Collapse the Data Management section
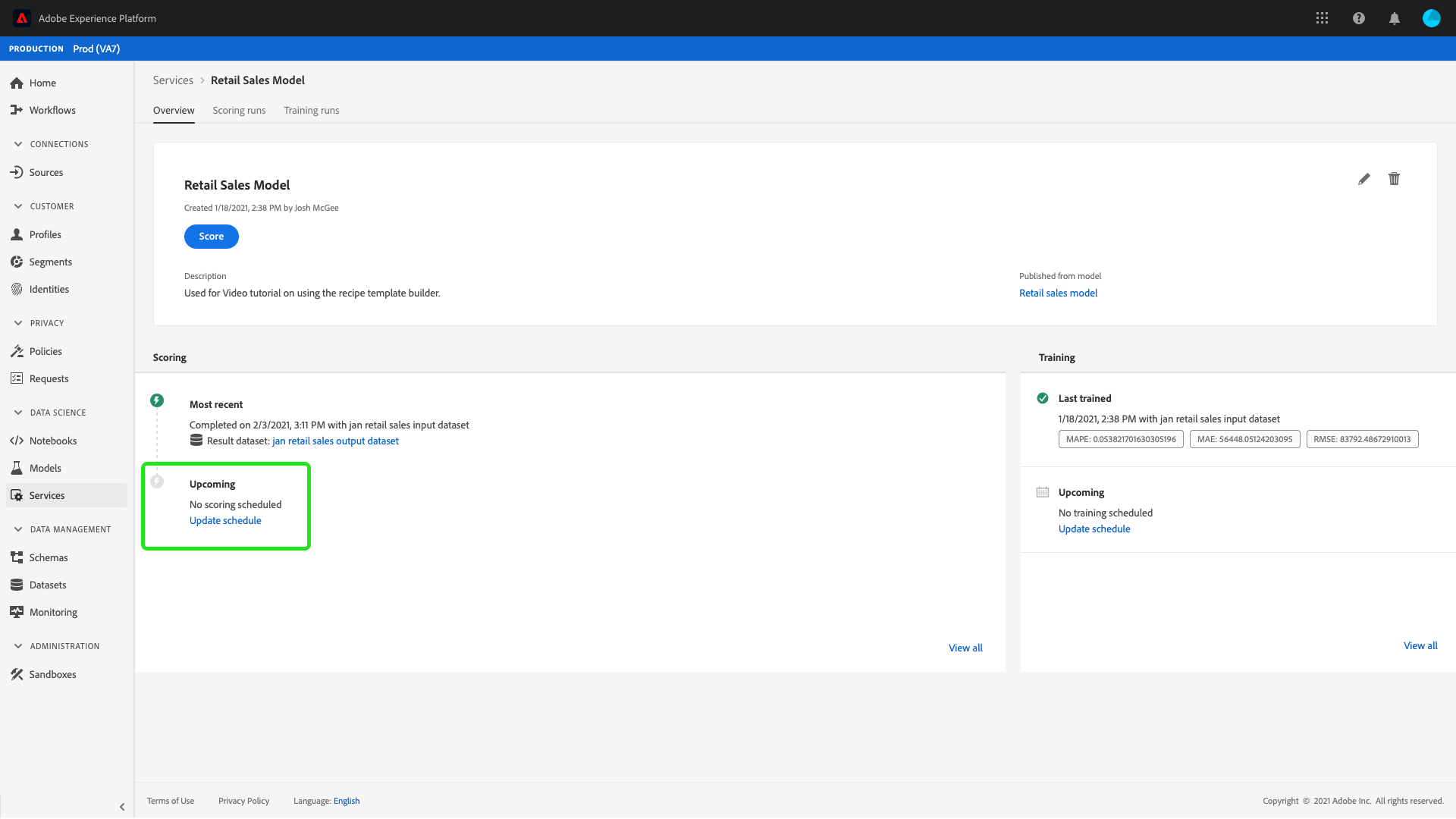Screen dimensions: 1456x819 (x=18, y=529)
